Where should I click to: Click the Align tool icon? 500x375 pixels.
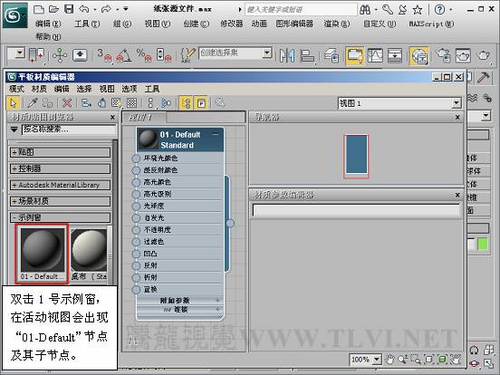tap(307, 55)
